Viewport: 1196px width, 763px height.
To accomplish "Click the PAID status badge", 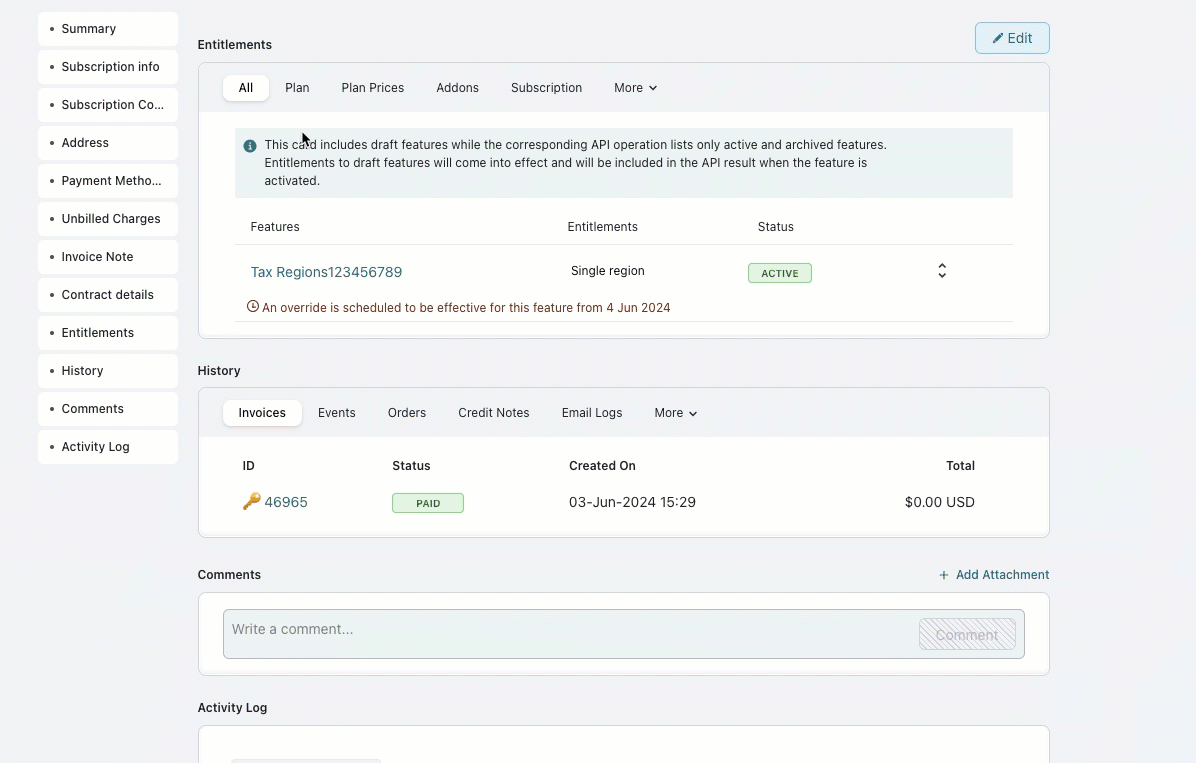I will (x=428, y=503).
